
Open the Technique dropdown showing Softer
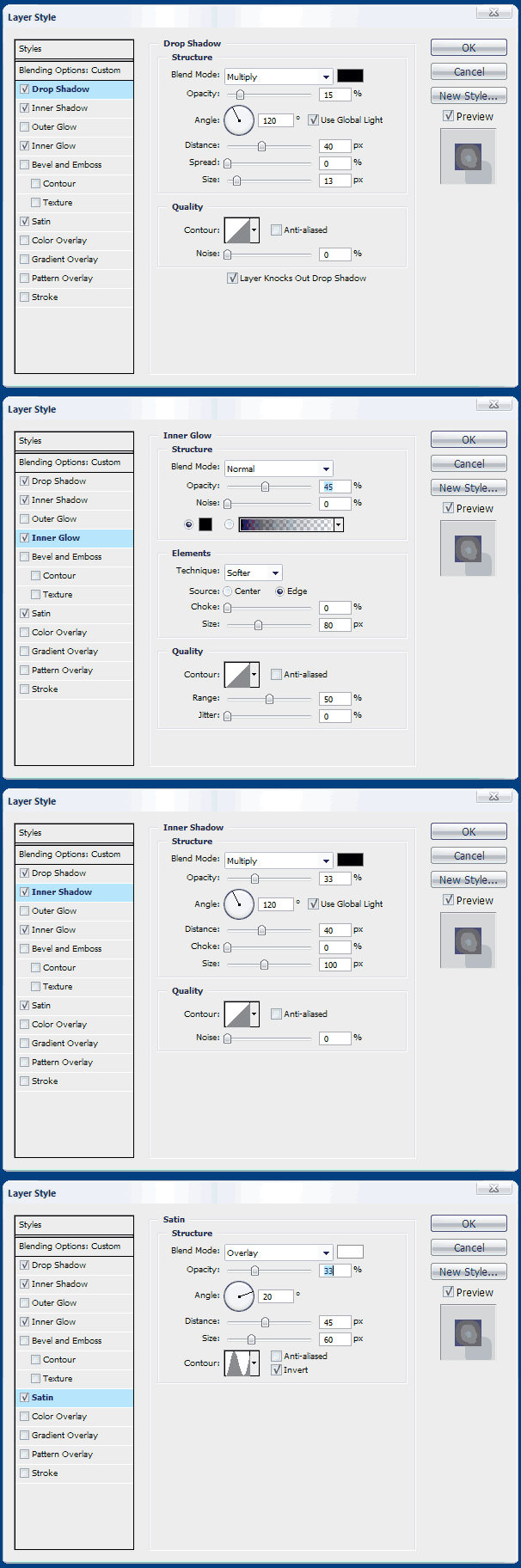click(x=253, y=573)
